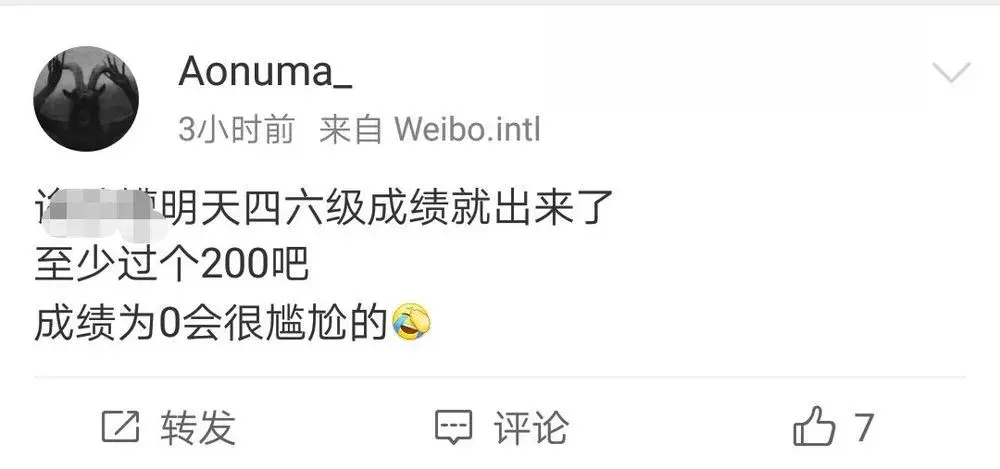
Task: Open the Aonuma_ profile avatar
Action: click(85, 99)
